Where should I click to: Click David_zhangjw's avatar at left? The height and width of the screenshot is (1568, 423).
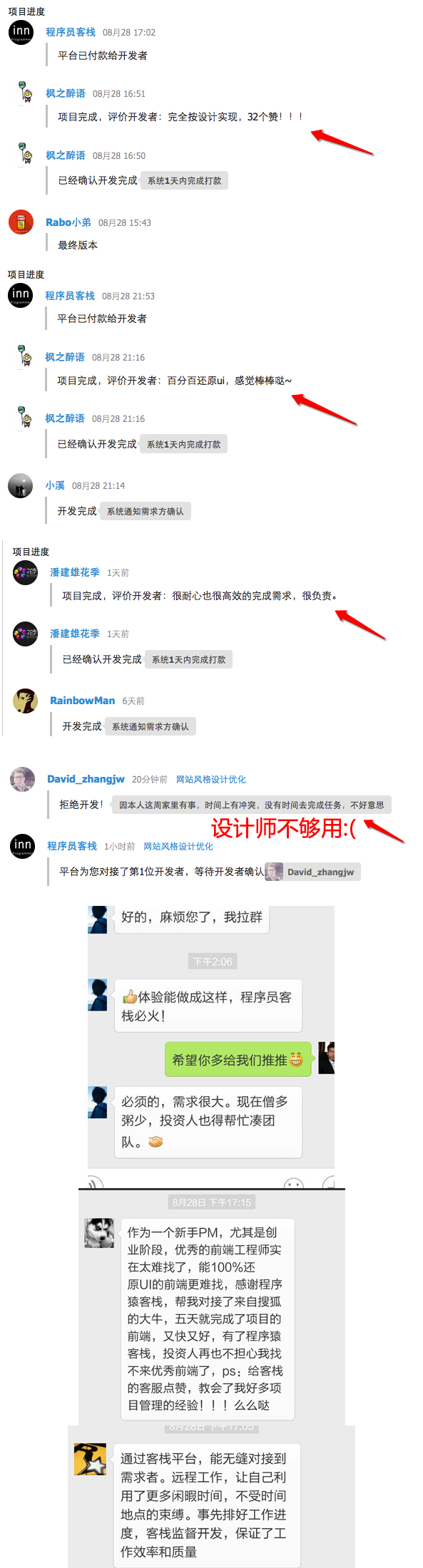(x=22, y=779)
